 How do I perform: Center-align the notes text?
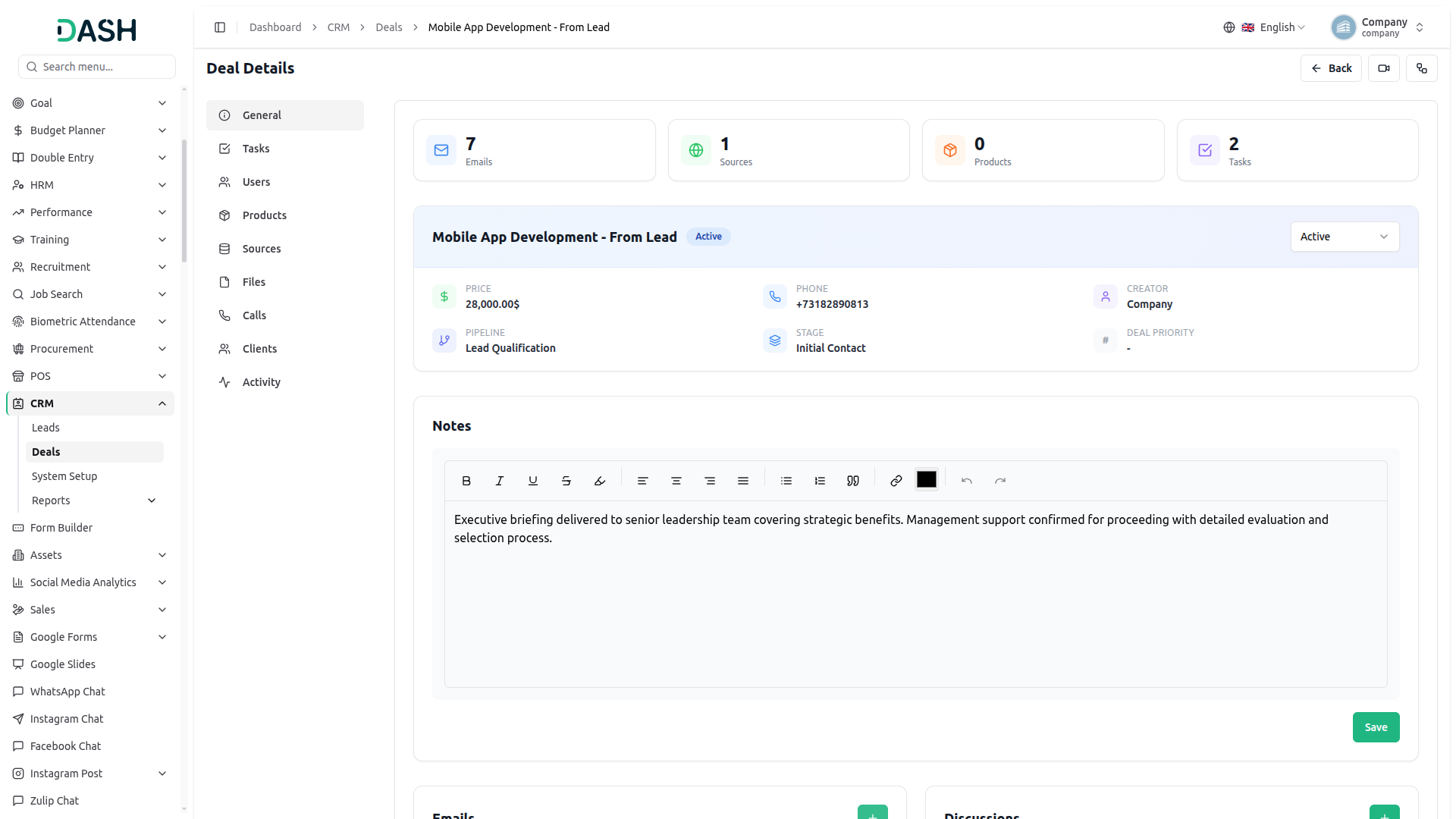[676, 481]
